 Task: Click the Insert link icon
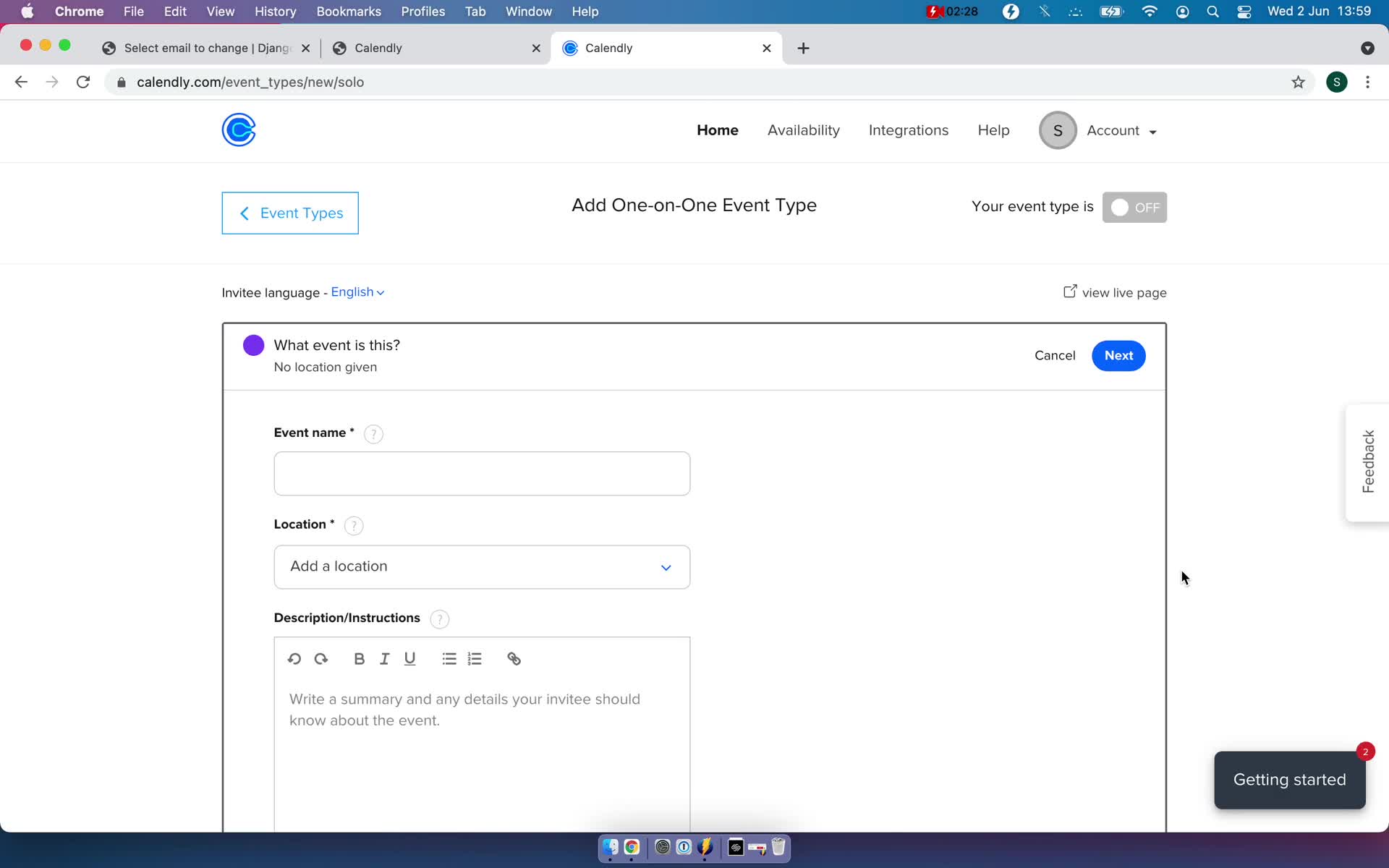pos(514,658)
